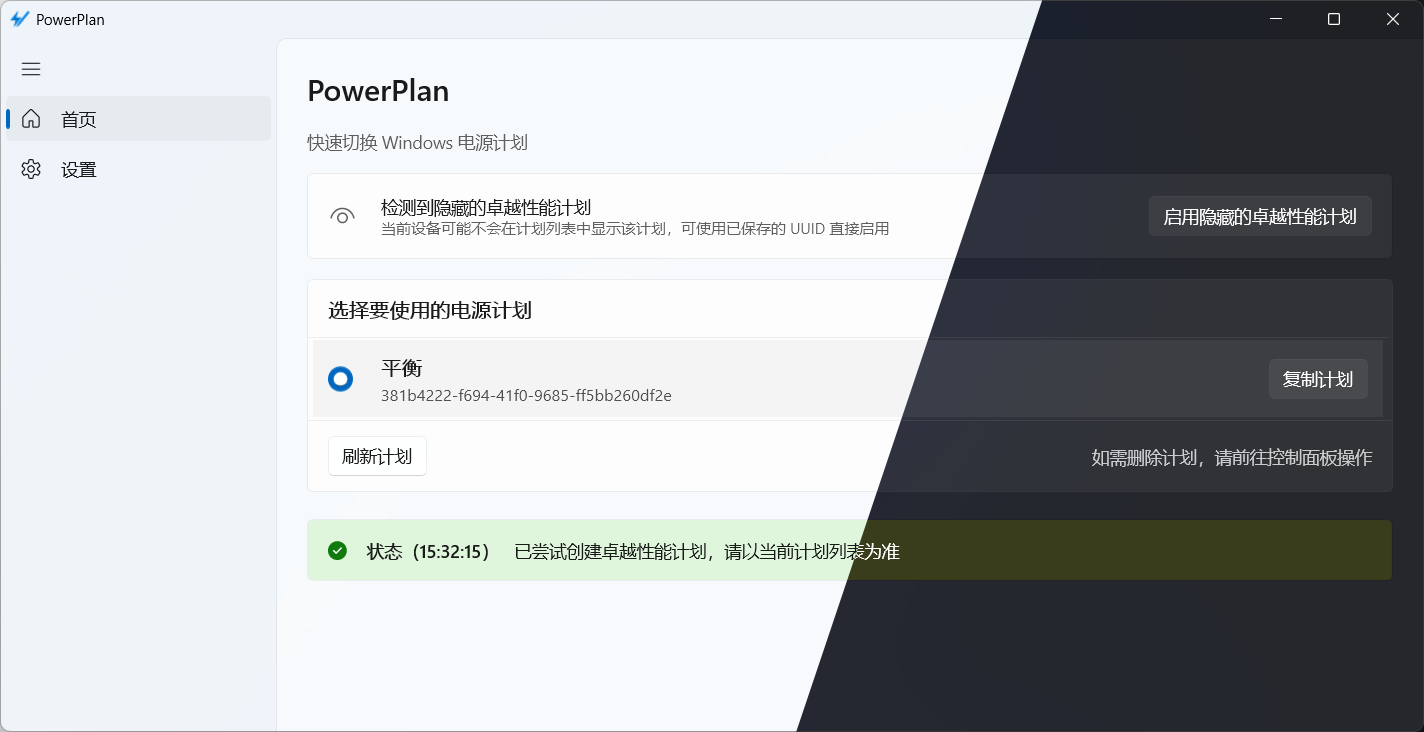Click the 刷新计划 button
The image size is (1424, 732).
[x=377, y=456]
